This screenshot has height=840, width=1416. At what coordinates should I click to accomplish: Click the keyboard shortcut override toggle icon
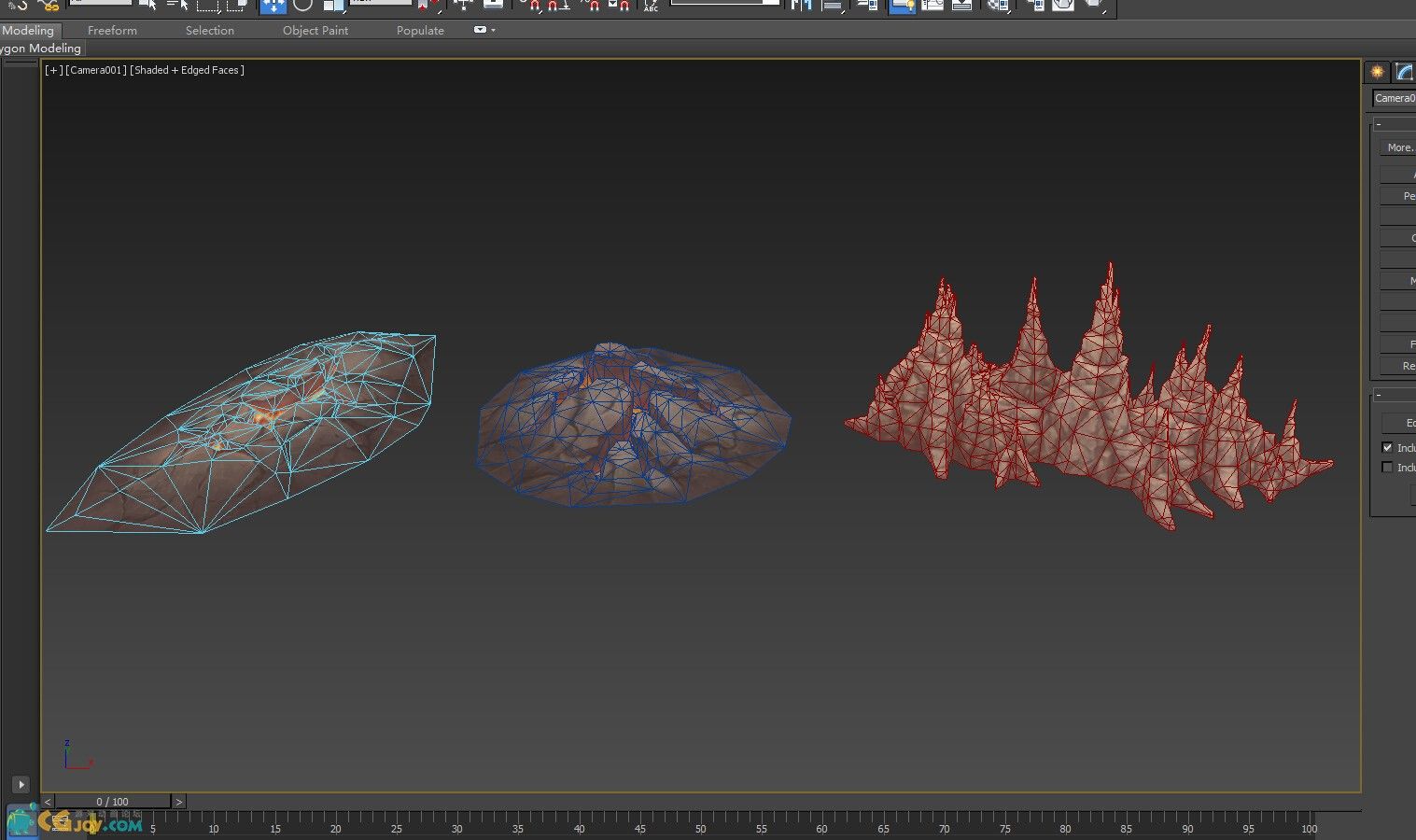pyautogui.click(x=493, y=5)
